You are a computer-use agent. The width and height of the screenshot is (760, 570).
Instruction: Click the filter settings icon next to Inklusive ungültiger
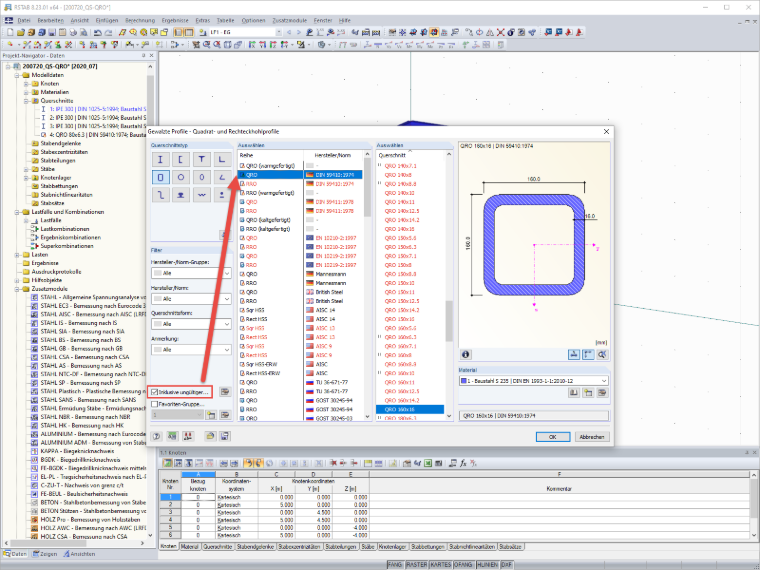[225, 392]
